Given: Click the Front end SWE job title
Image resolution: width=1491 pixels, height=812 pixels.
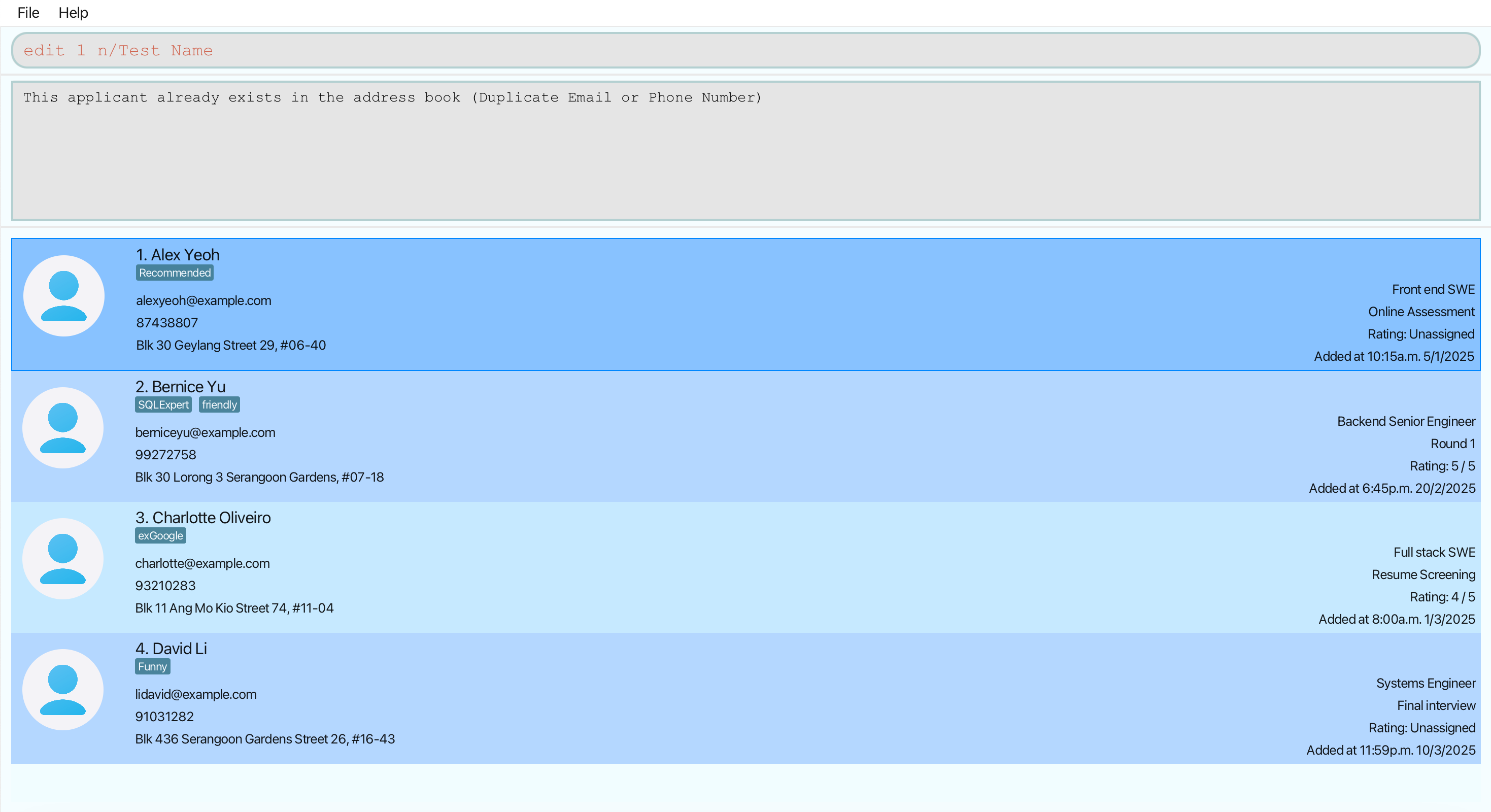Looking at the screenshot, I should coord(1433,289).
